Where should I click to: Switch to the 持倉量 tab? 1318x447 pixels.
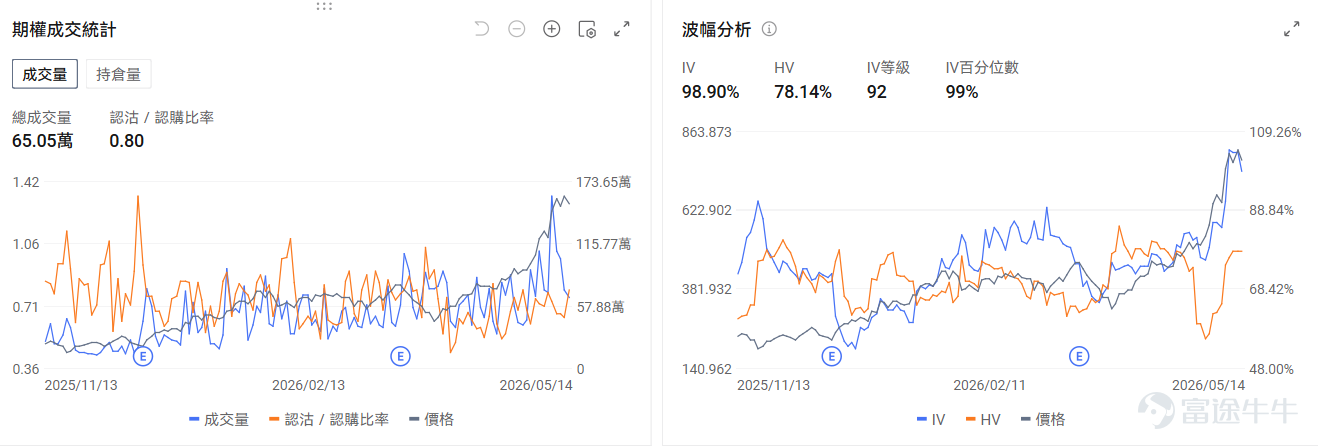[118, 74]
